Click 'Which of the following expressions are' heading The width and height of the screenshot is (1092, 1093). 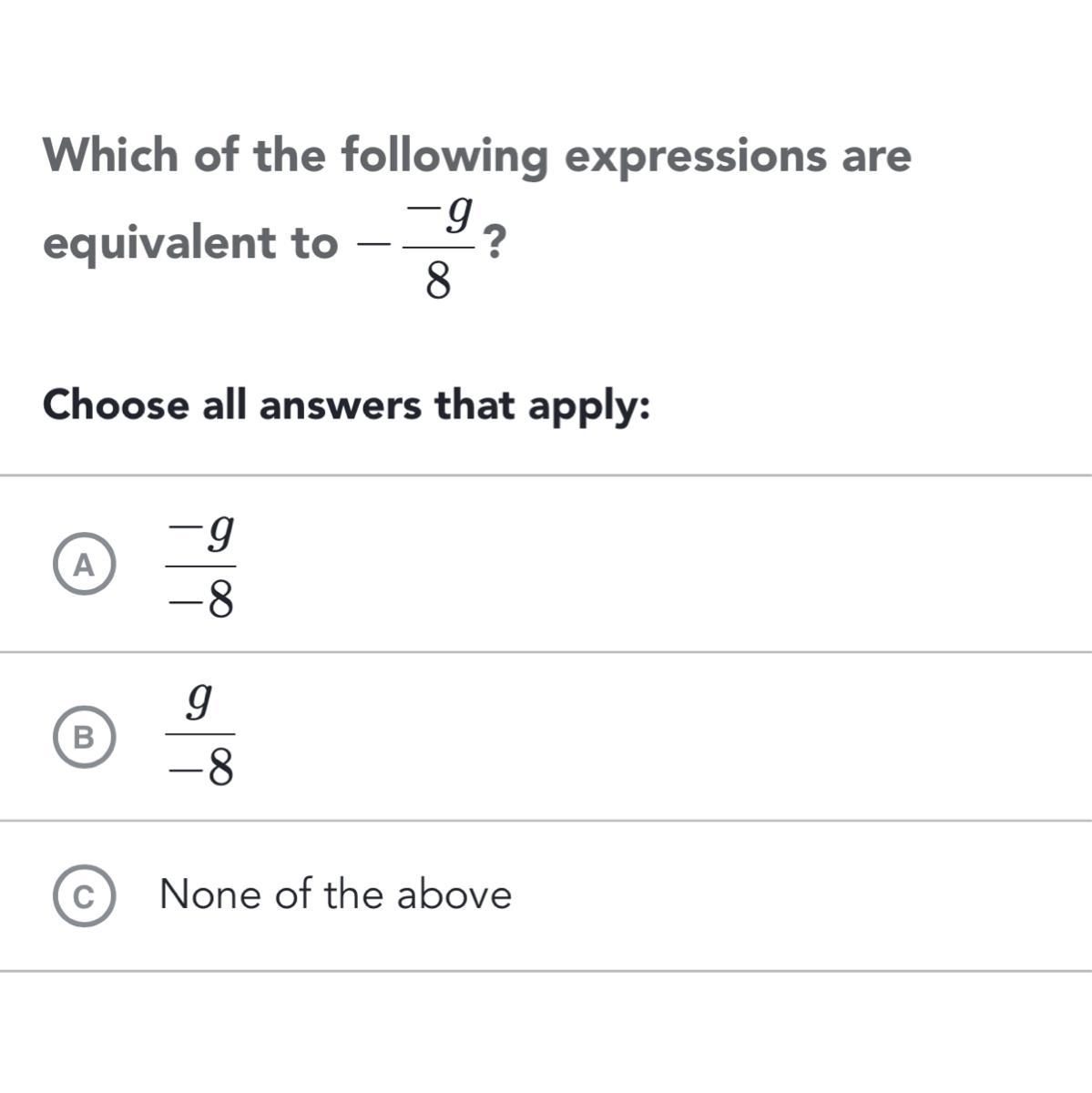pyautogui.click(x=476, y=156)
